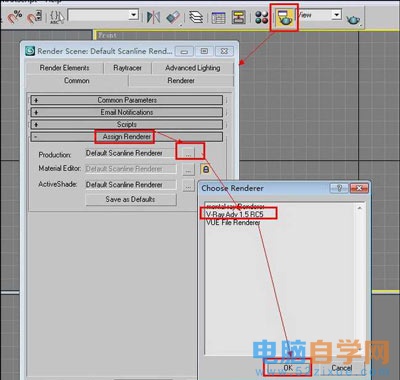Select V-Ray Adv 1.5 RC5 renderer

point(235,214)
